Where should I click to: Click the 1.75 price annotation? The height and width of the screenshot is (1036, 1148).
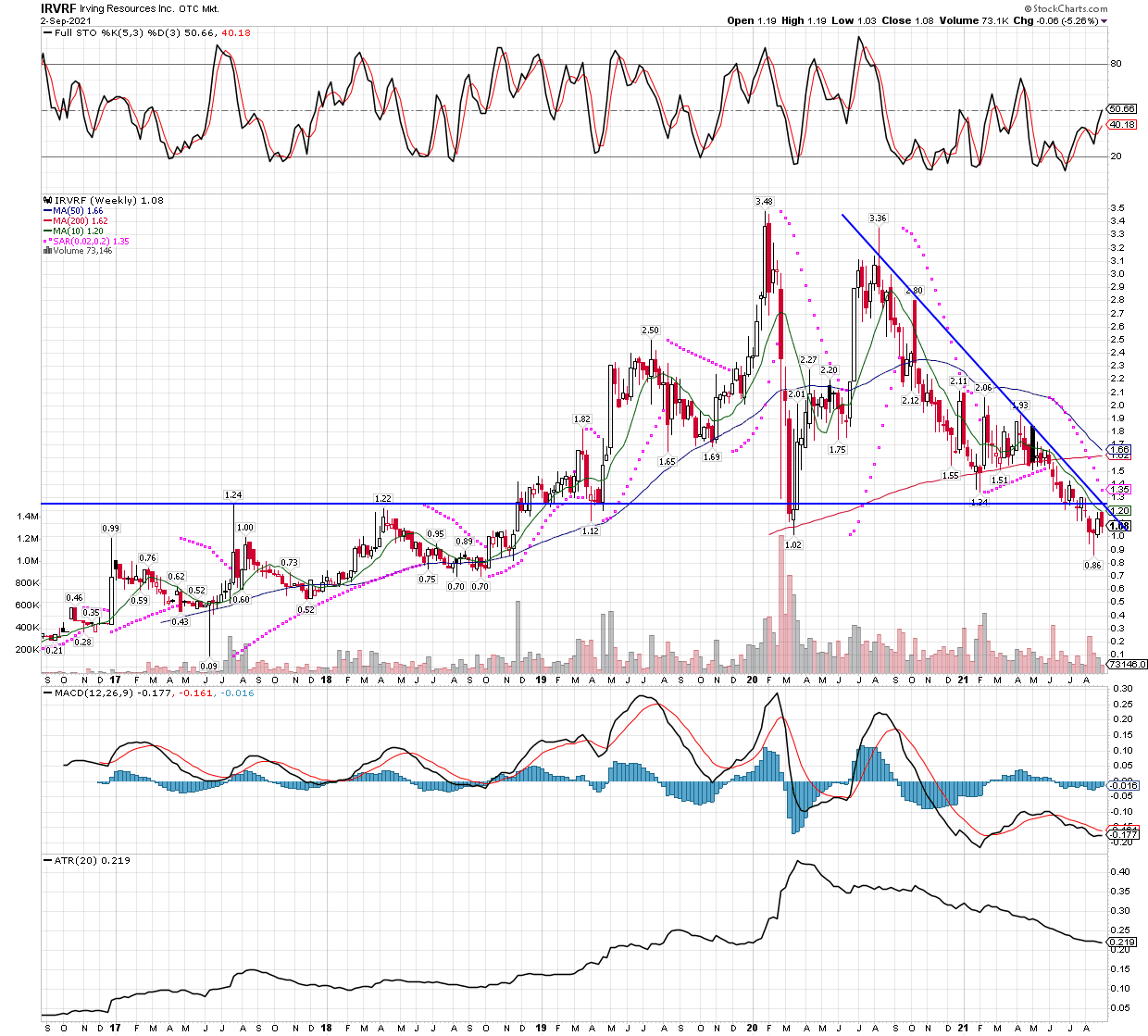click(x=837, y=449)
